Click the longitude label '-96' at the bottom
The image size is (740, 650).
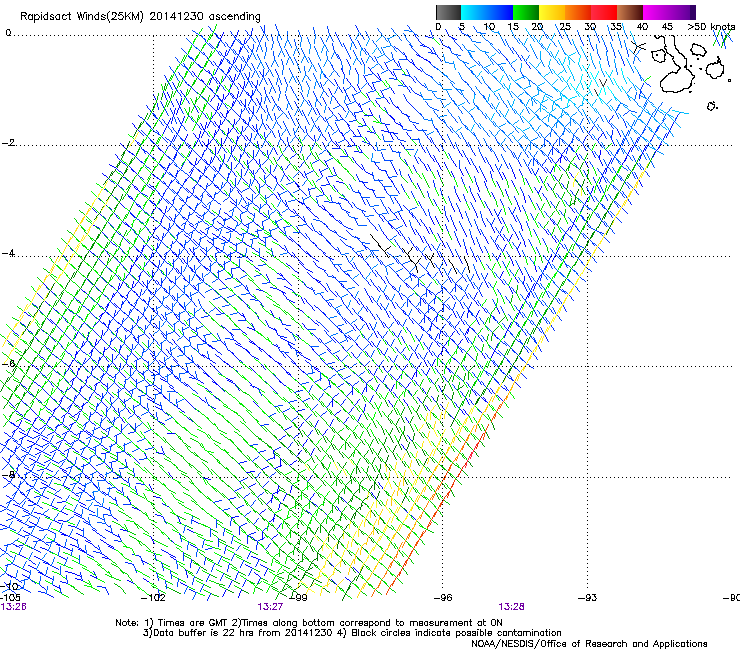(443, 598)
